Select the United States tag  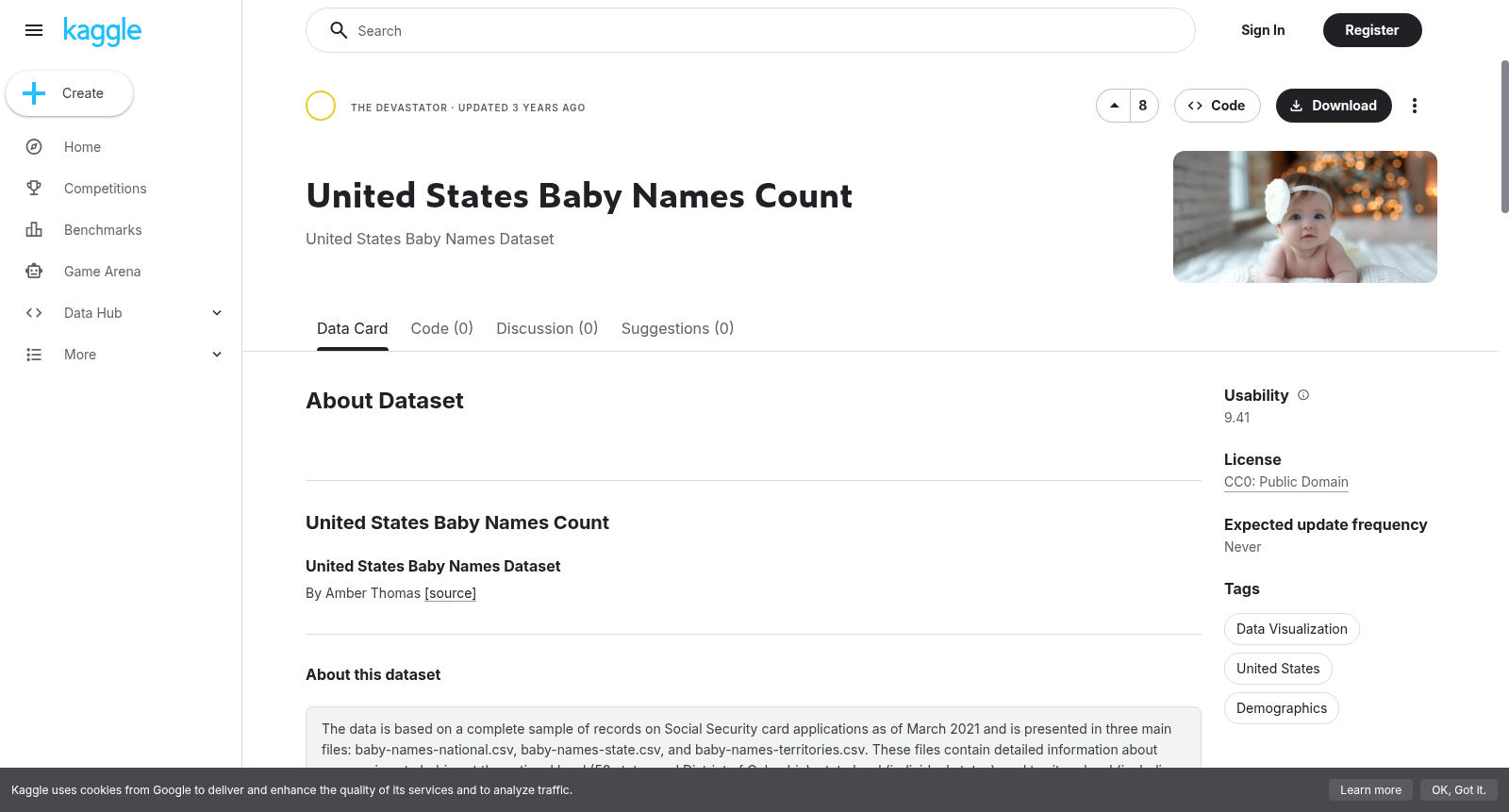1278,669
